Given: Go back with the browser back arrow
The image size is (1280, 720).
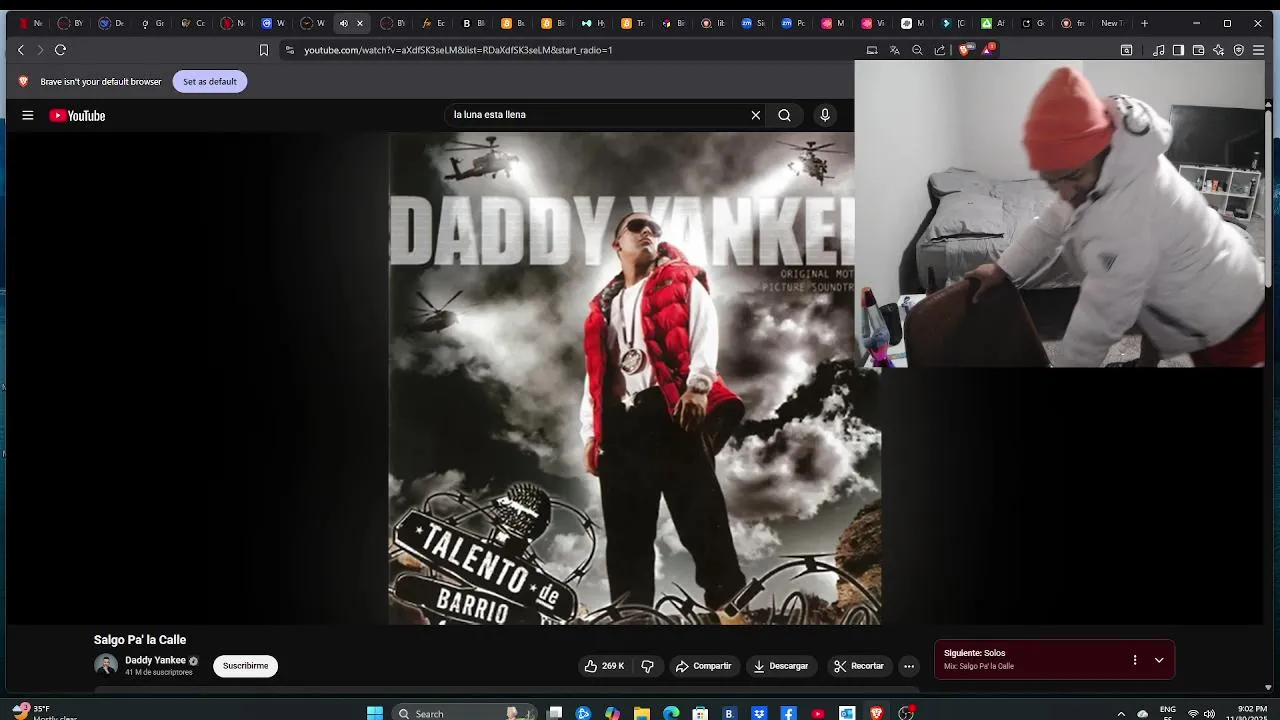Looking at the screenshot, I should (x=21, y=50).
